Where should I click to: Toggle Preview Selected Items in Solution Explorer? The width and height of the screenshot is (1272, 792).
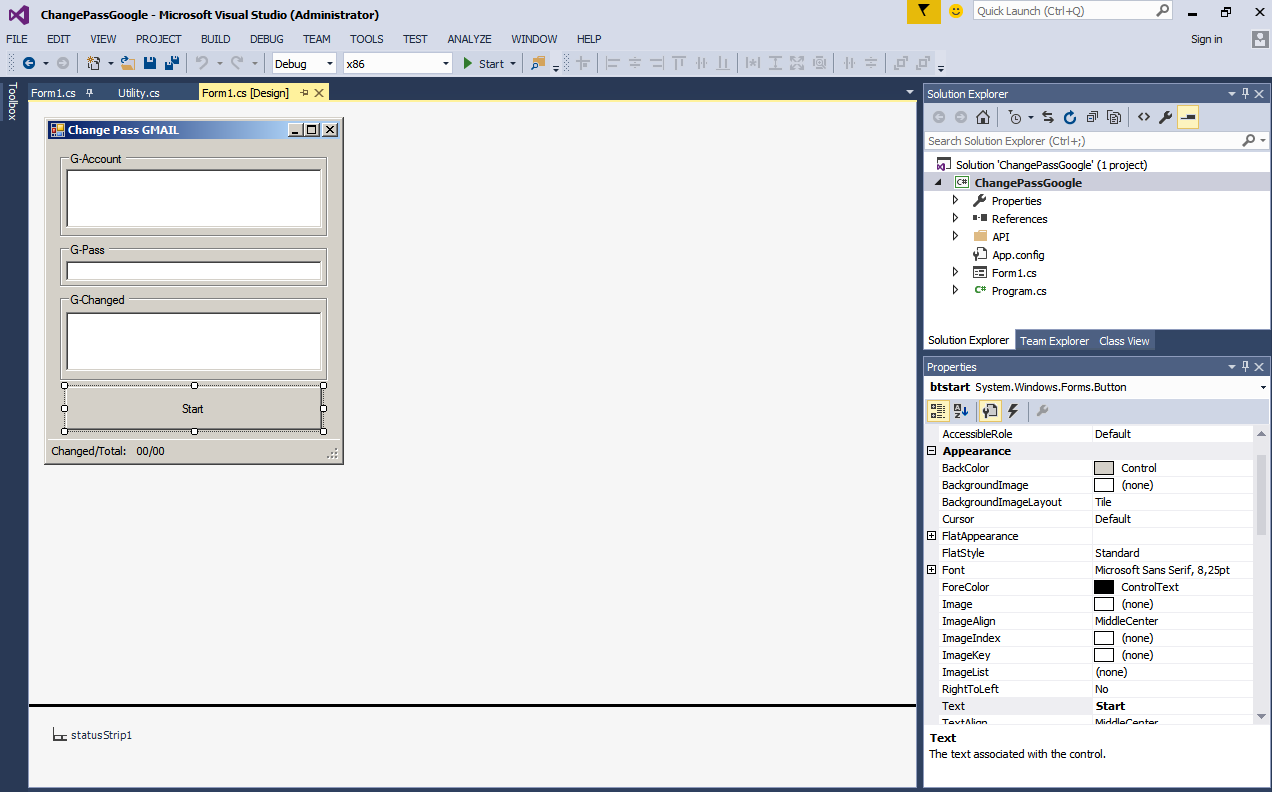pyautogui.click(x=1188, y=117)
